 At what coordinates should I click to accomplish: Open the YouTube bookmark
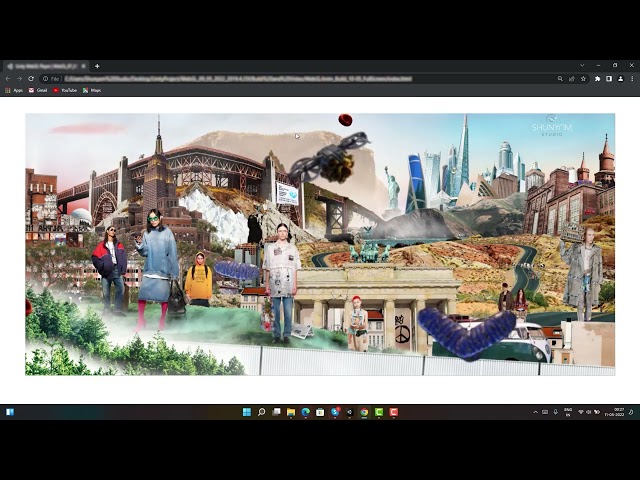click(x=65, y=91)
